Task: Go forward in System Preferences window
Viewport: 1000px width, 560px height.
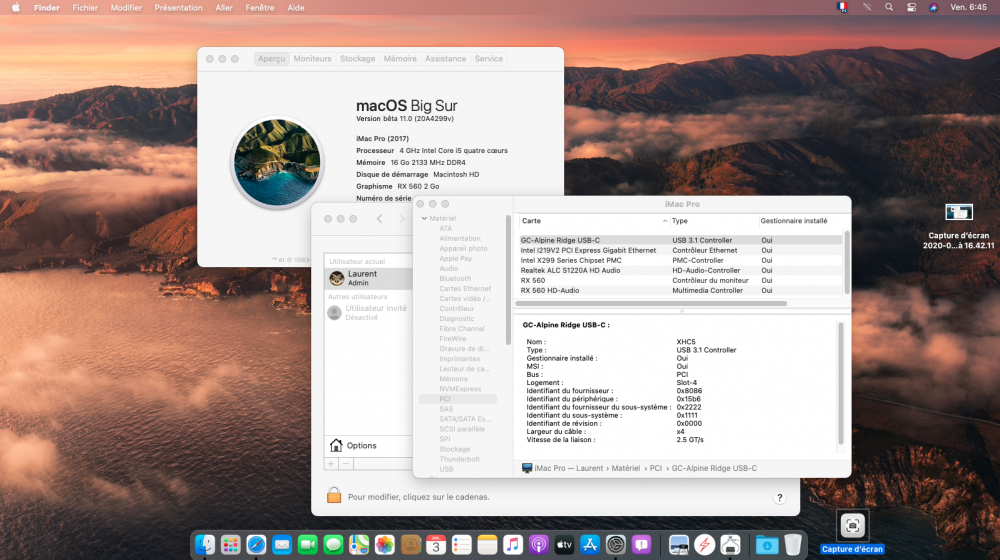Action: (402, 219)
